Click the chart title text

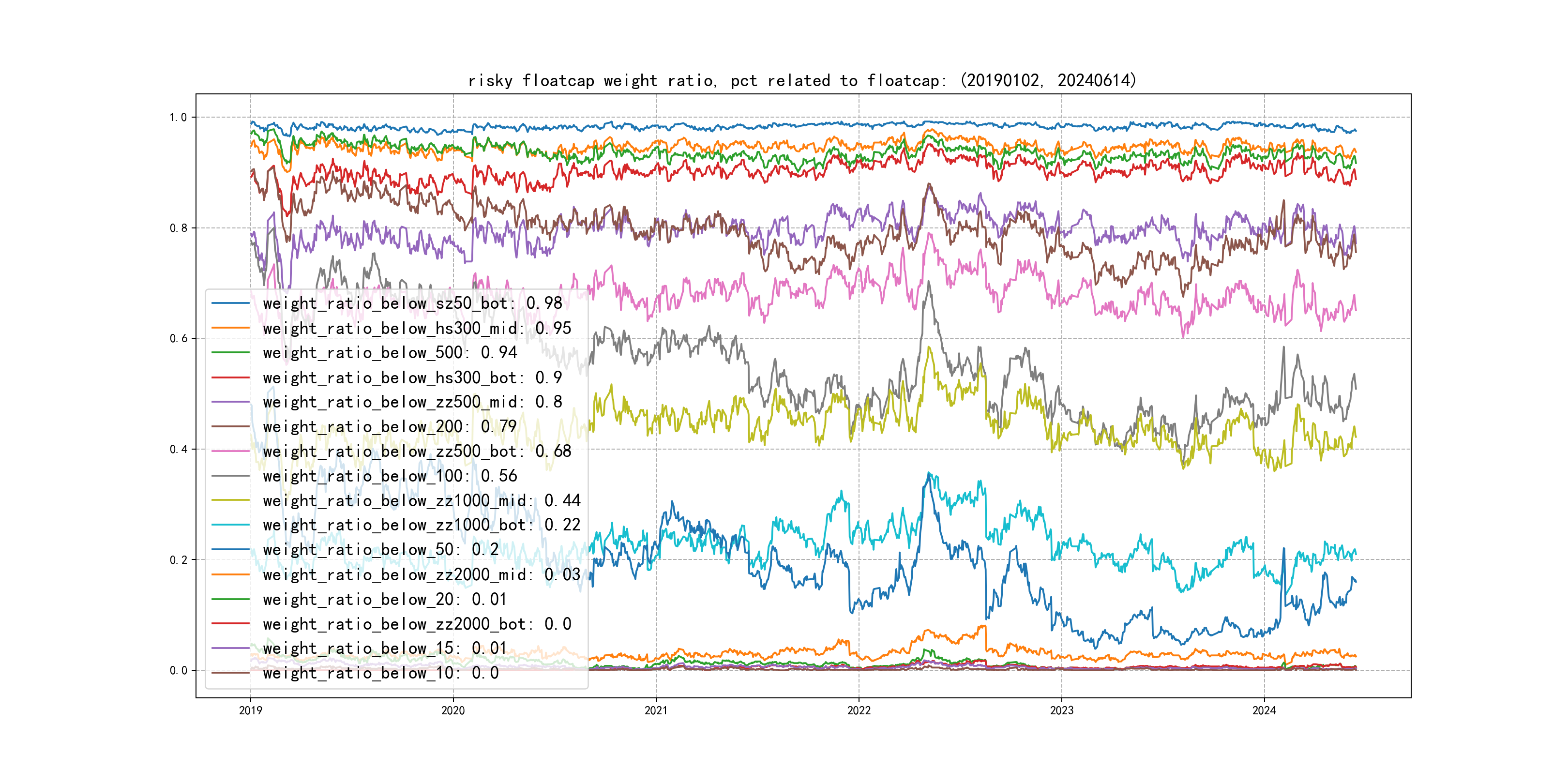pyautogui.click(x=801, y=80)
